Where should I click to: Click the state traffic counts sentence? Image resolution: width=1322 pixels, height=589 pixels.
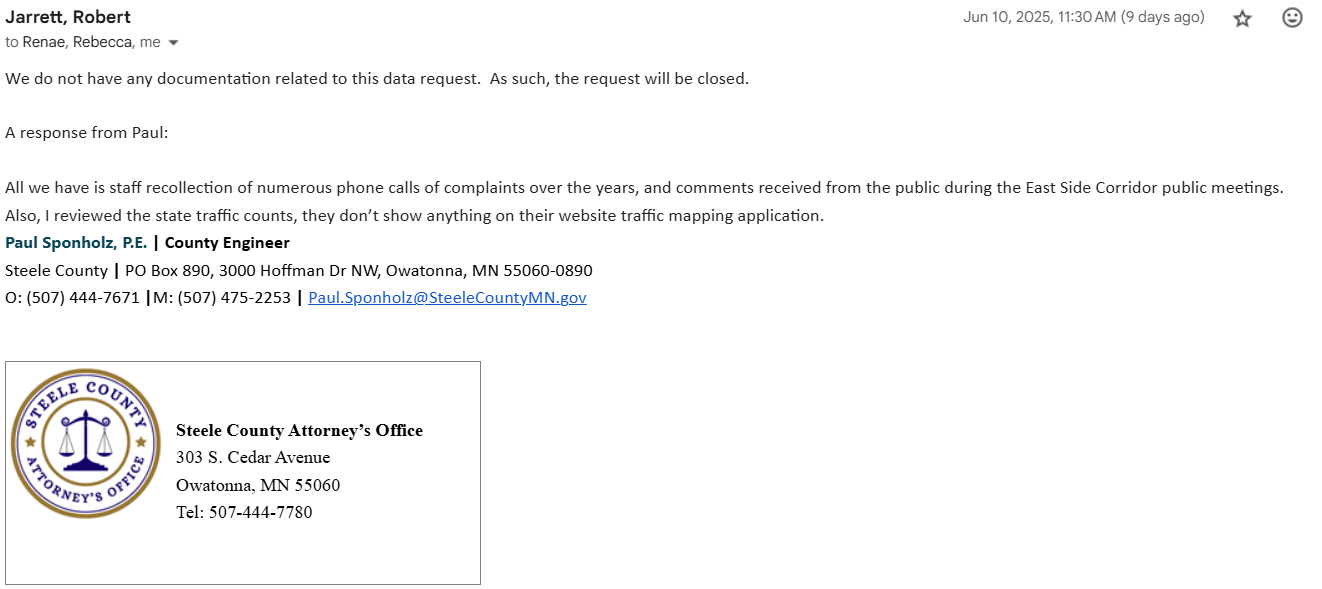pos(414,215)
